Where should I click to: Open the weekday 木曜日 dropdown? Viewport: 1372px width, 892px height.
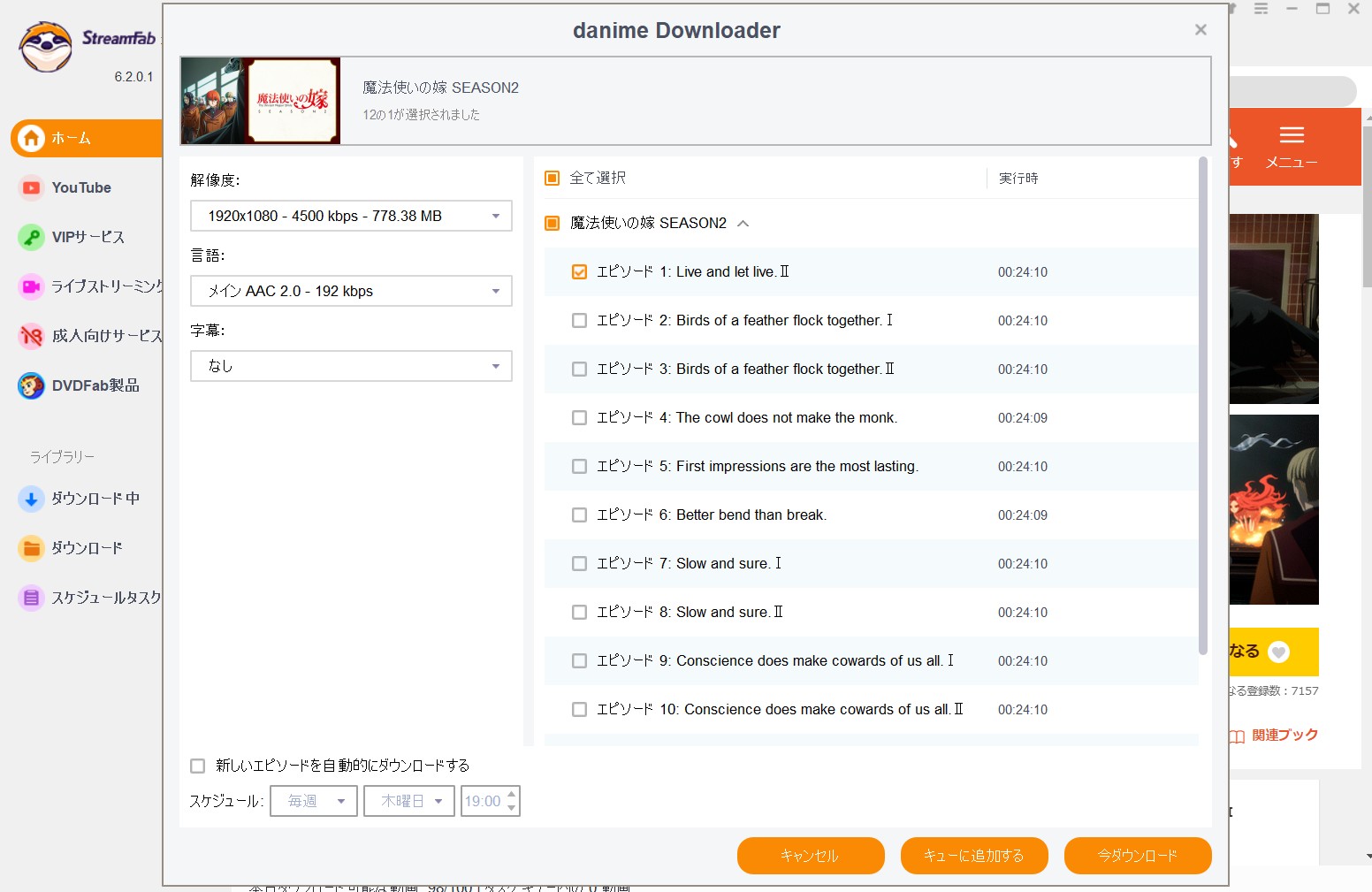click(x=409, y=801)
